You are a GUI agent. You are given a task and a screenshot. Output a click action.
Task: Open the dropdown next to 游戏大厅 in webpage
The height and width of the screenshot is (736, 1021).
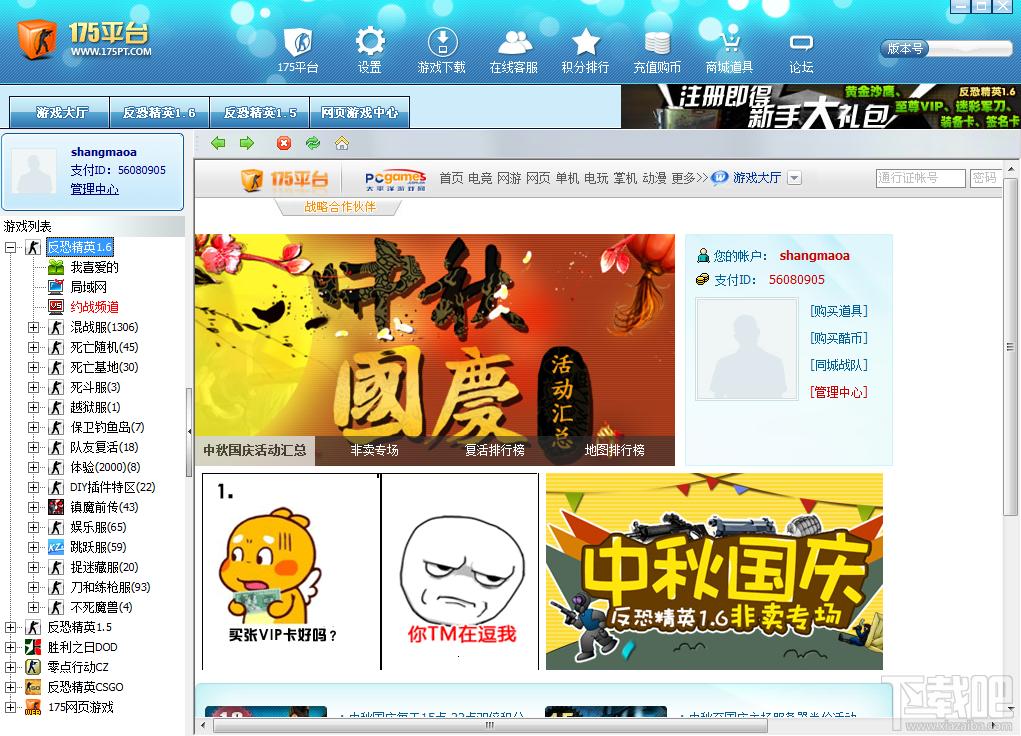[x=794, y=178]
